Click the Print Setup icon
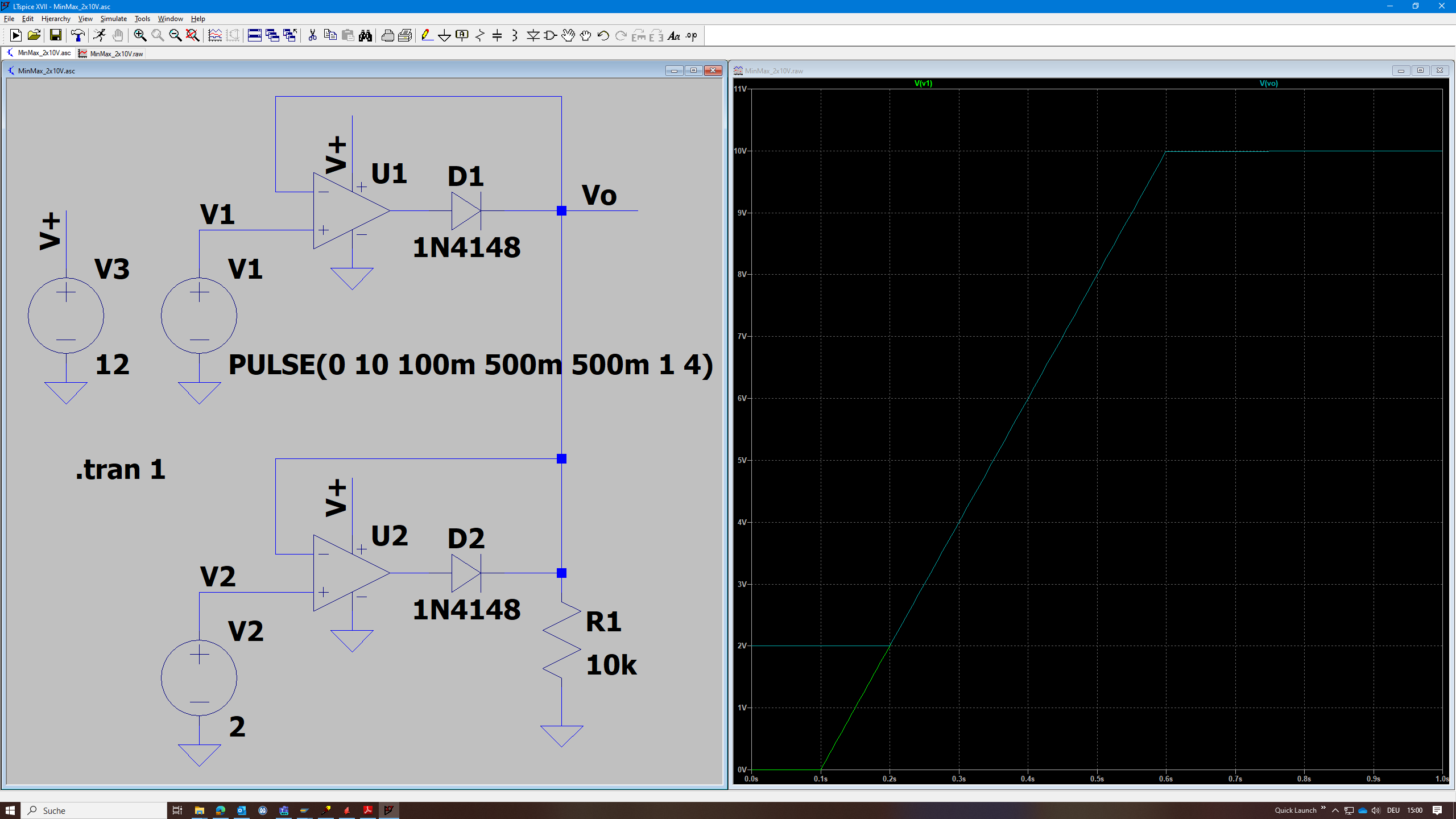 [x=405, y=35]
